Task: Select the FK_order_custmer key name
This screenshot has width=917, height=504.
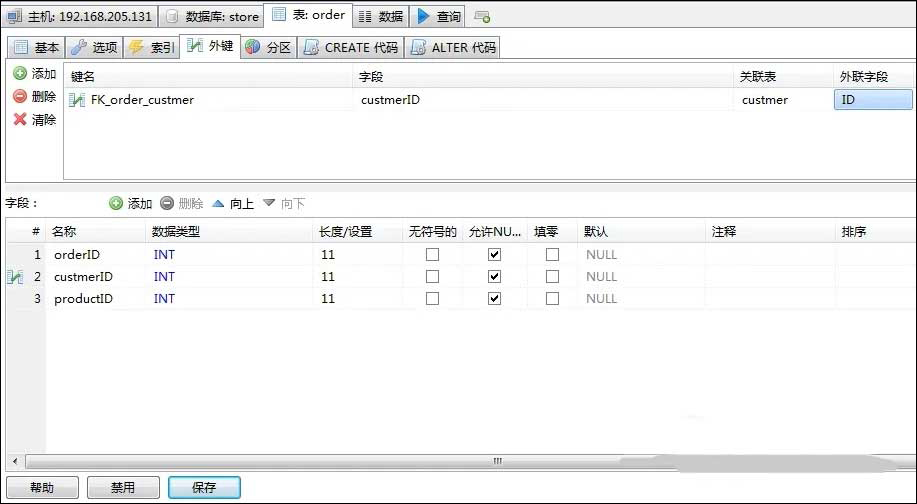Action: (142, 100)
